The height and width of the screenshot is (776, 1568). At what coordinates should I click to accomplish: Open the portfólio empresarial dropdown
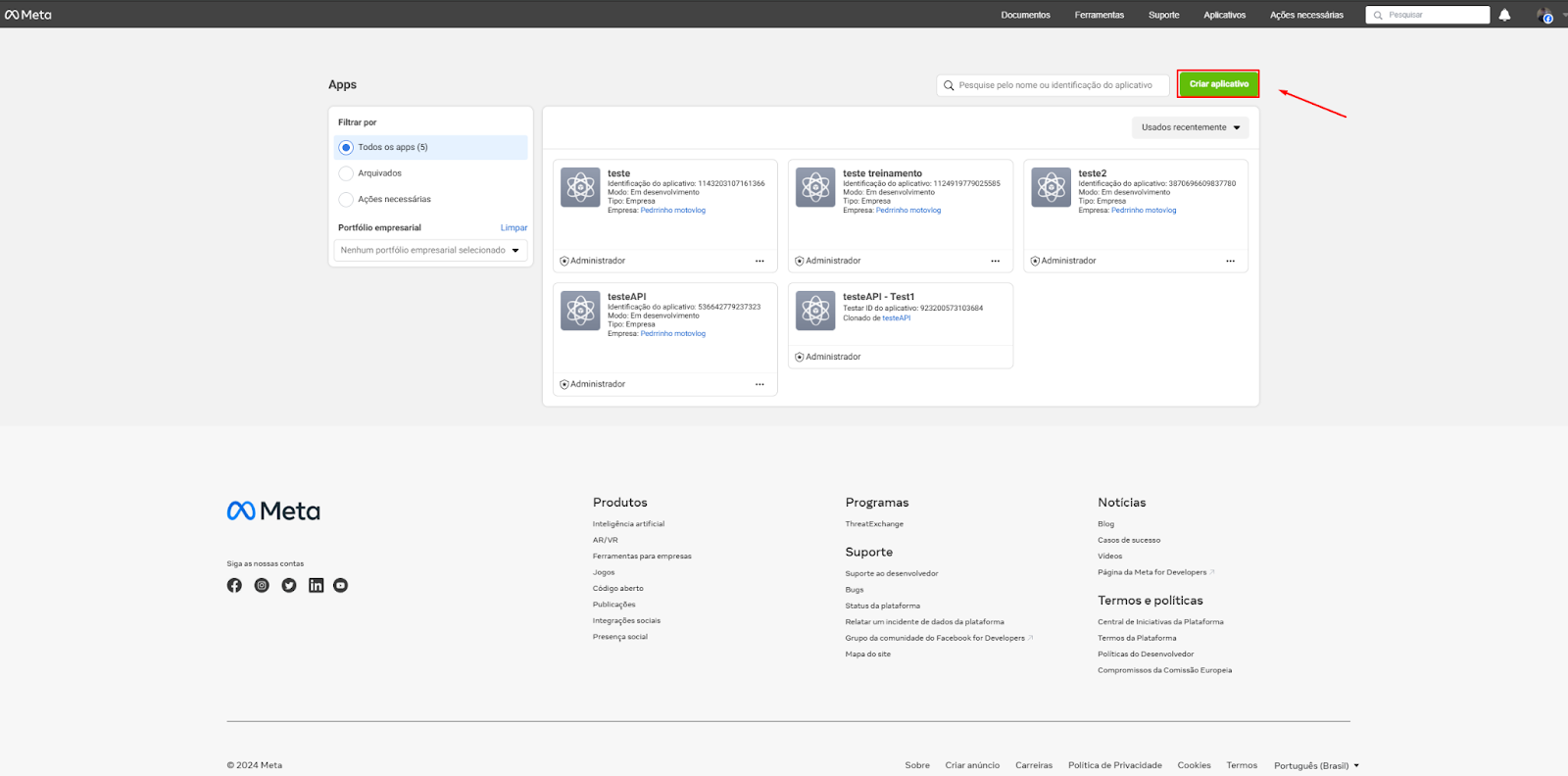(x=430, y=251)
